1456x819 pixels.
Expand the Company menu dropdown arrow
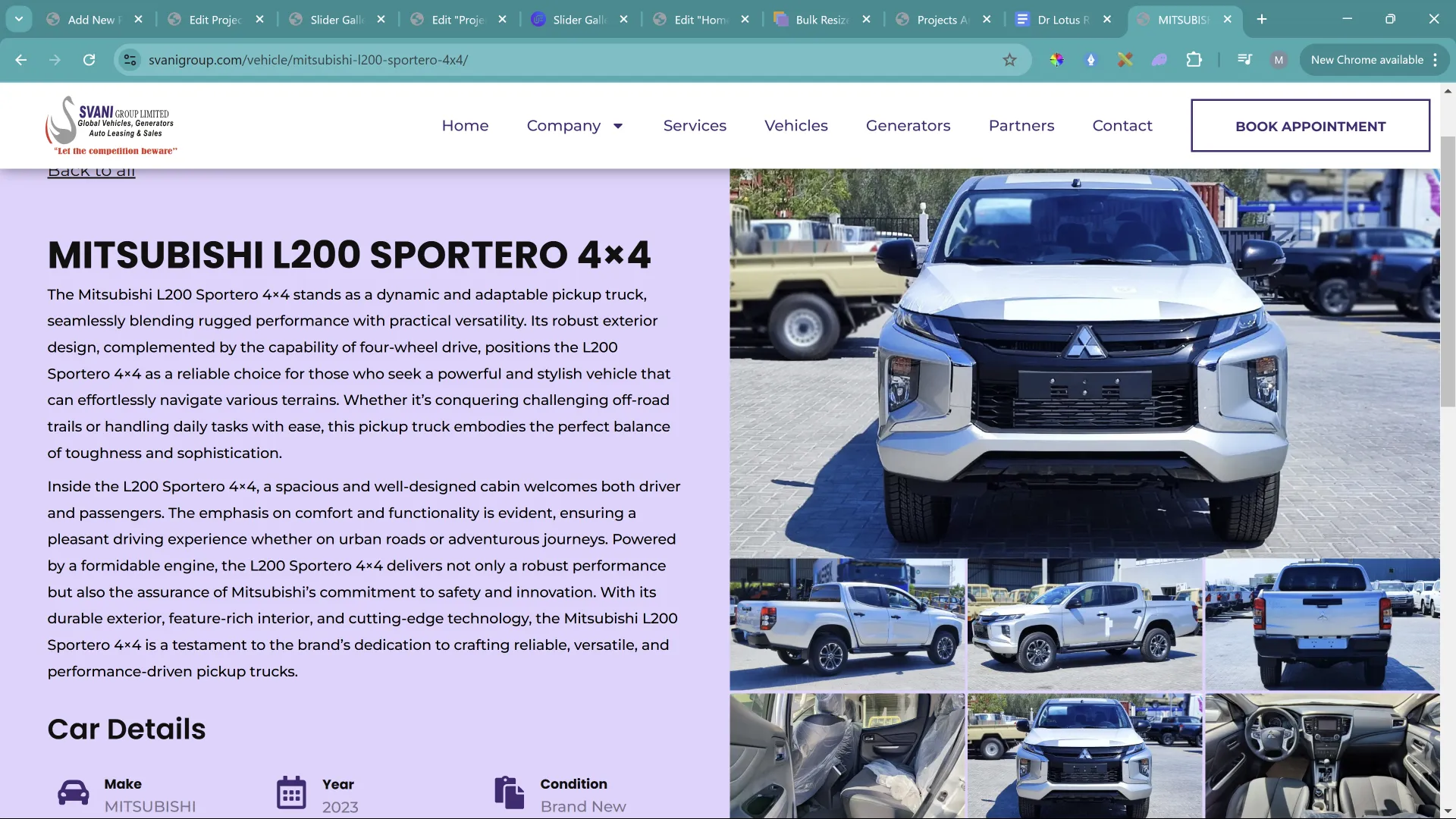tap(618, 126)
